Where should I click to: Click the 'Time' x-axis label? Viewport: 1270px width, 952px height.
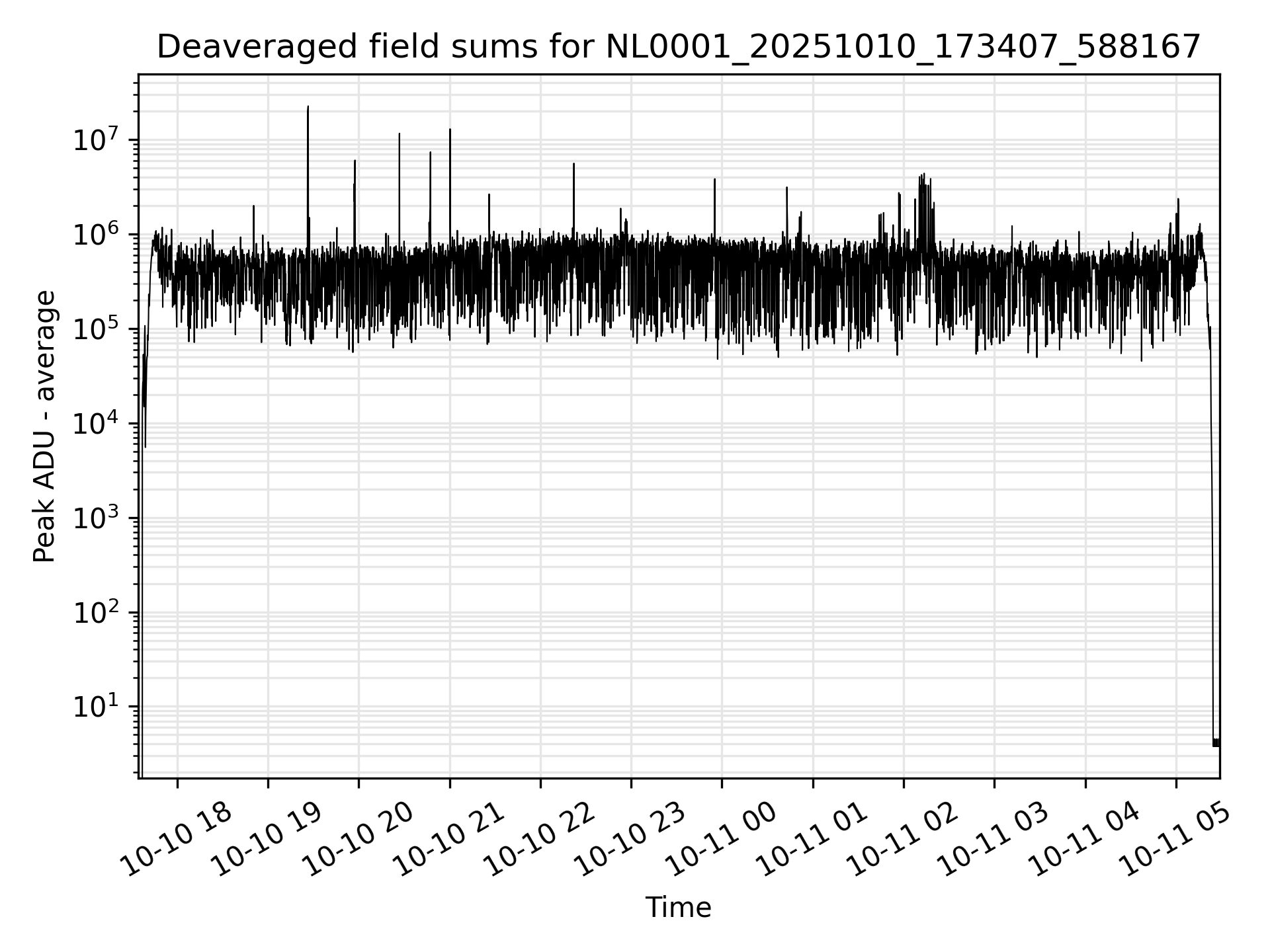point(678,908)
